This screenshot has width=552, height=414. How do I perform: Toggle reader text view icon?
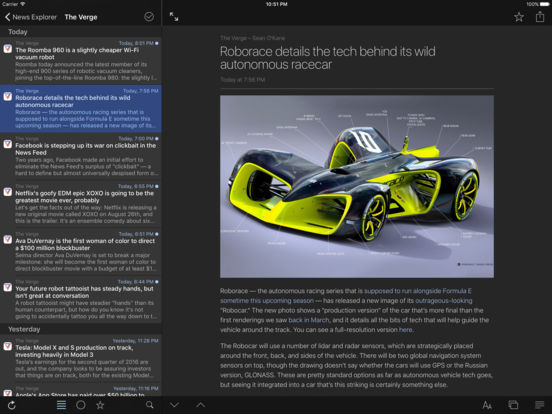pyautogui.click(x=539, y=405)
